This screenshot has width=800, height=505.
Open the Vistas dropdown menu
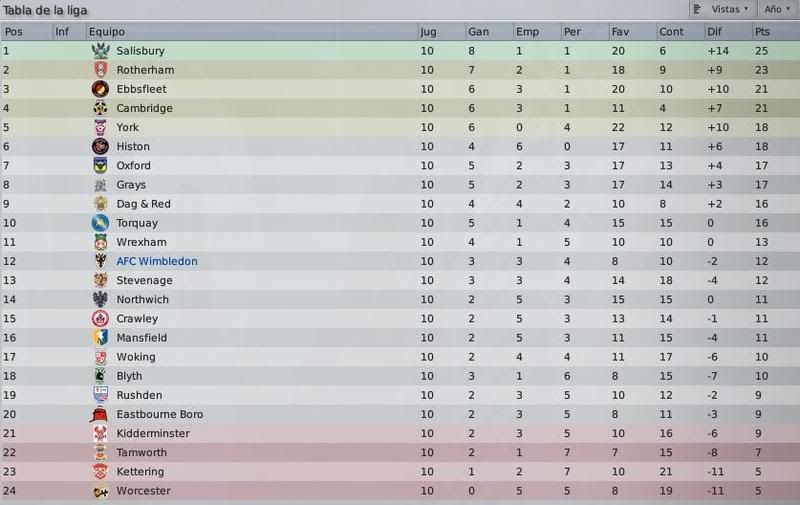click(x=722, y=9)
